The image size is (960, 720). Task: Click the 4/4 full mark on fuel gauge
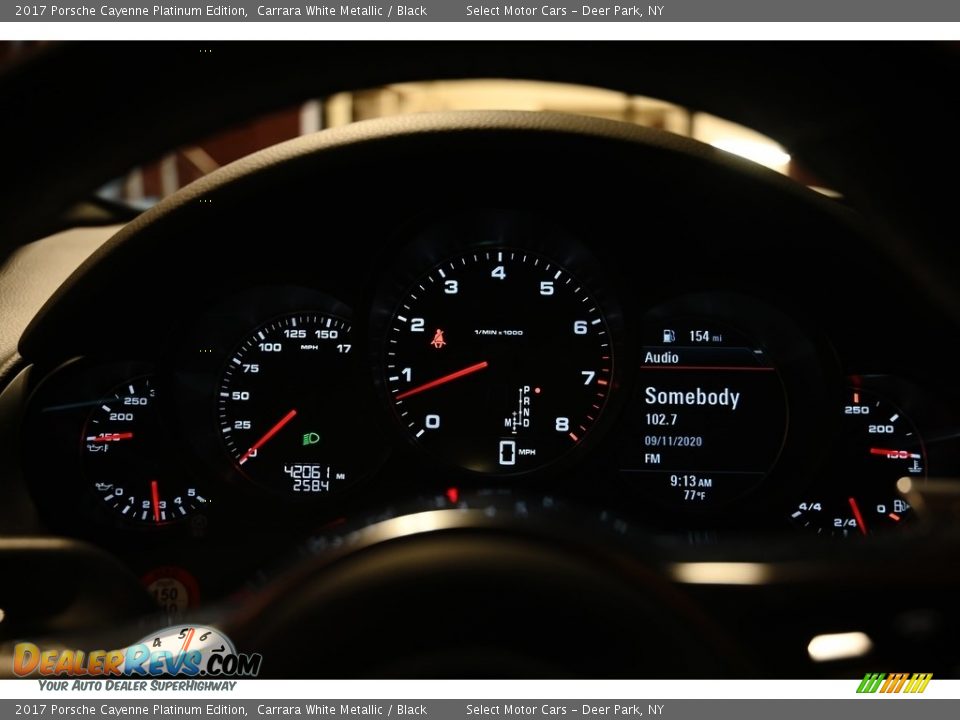810,506
